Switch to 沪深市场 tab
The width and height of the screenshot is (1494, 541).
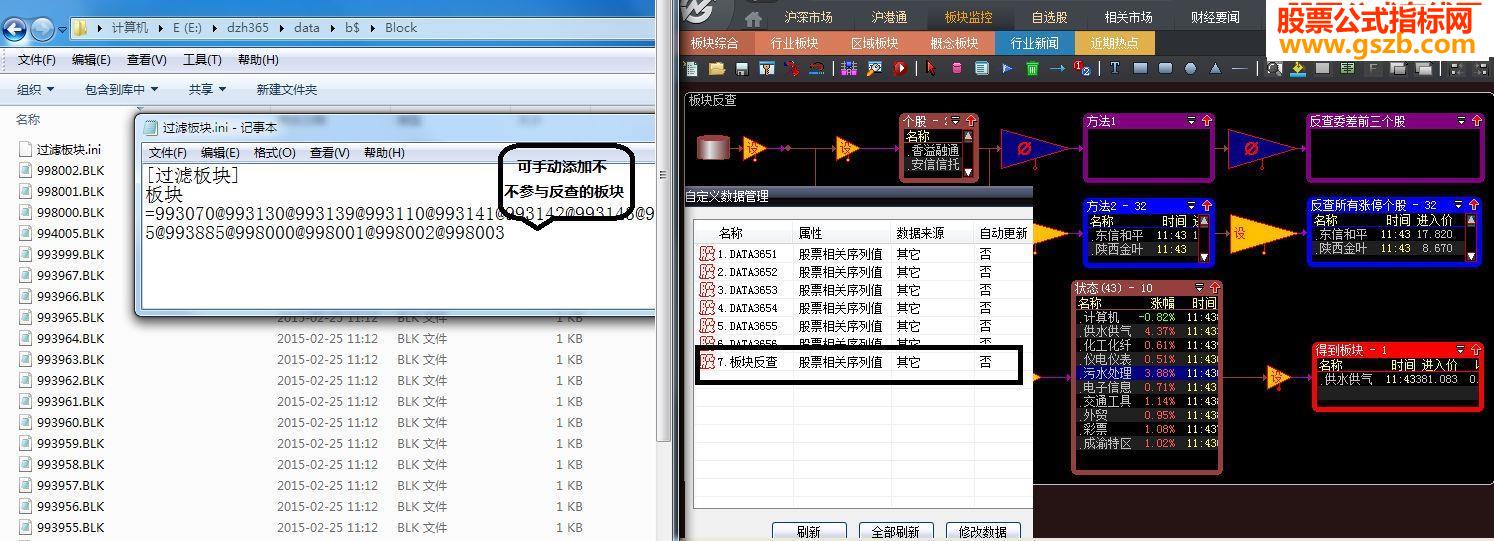click(808, 18)
